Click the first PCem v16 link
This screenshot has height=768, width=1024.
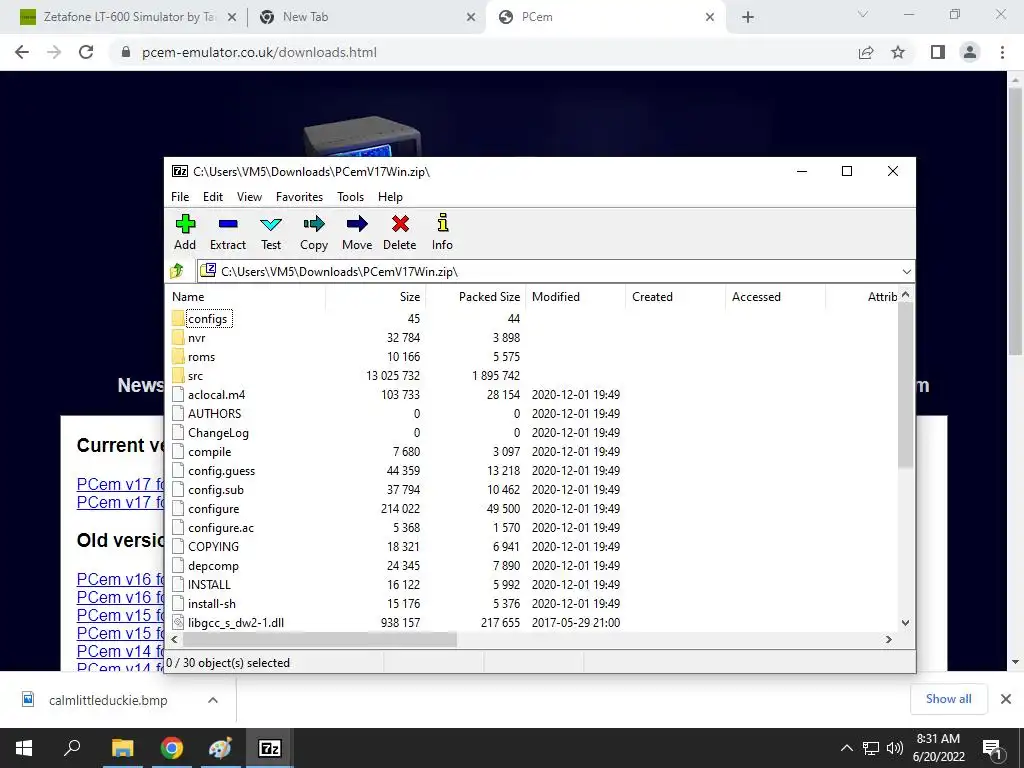pos(120,579)
